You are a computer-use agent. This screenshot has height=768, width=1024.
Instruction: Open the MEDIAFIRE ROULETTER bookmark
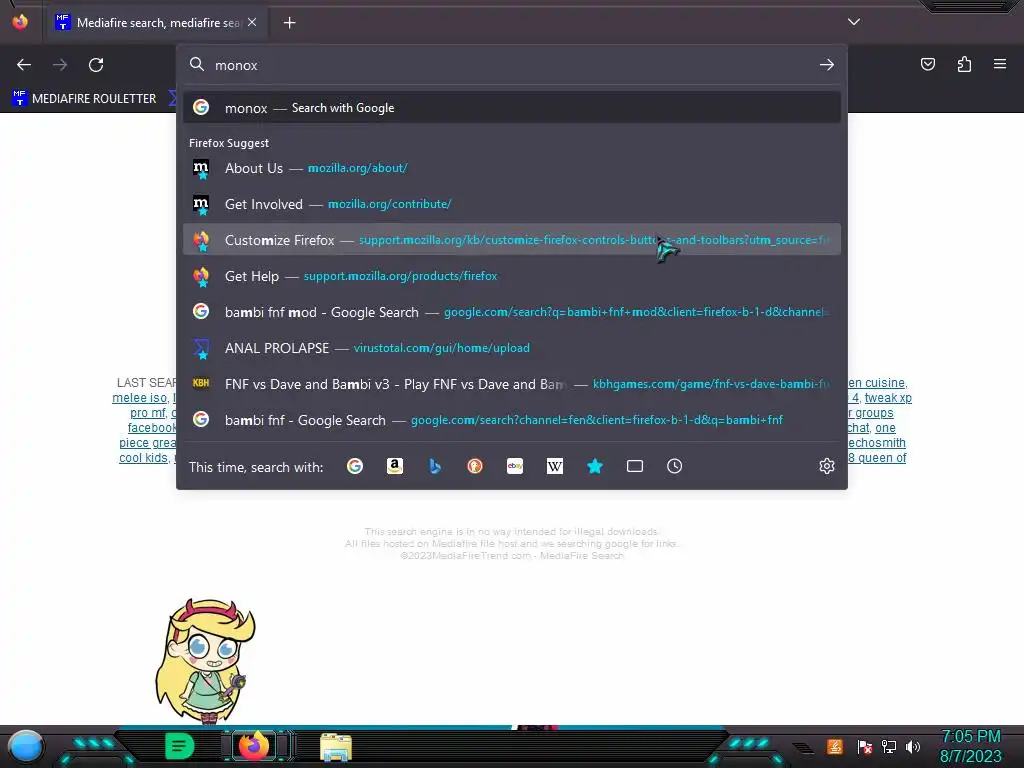pyautogui.click(x=84, y=99)
